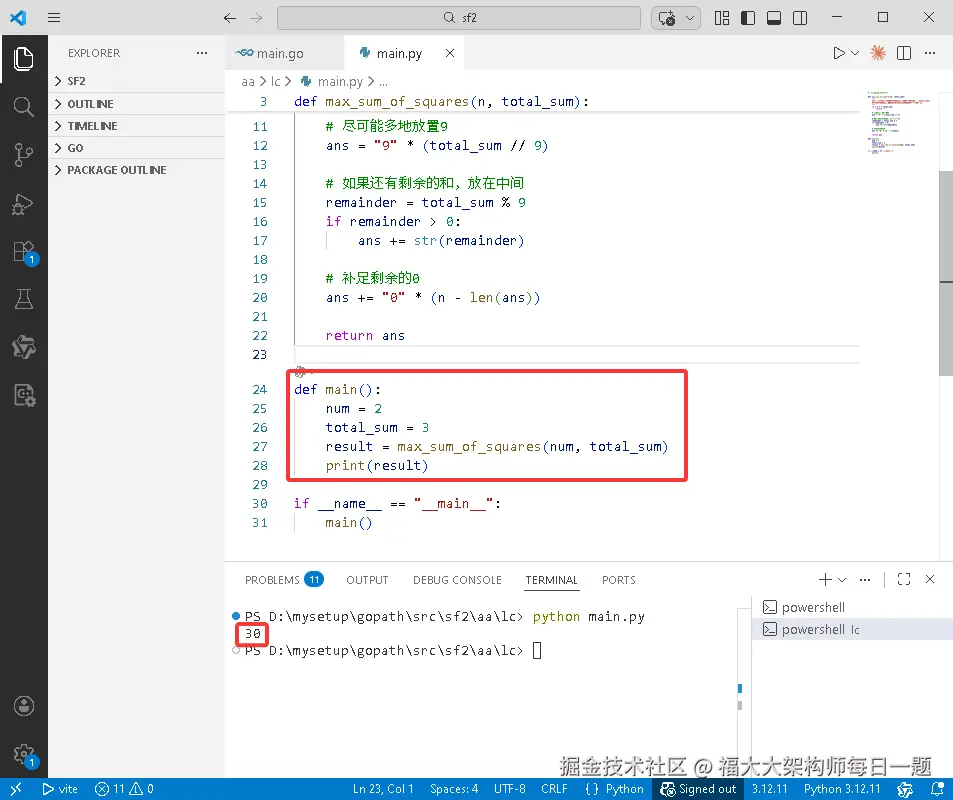Open the Copilot dropdown arrow in title bar

coord(690,18)
